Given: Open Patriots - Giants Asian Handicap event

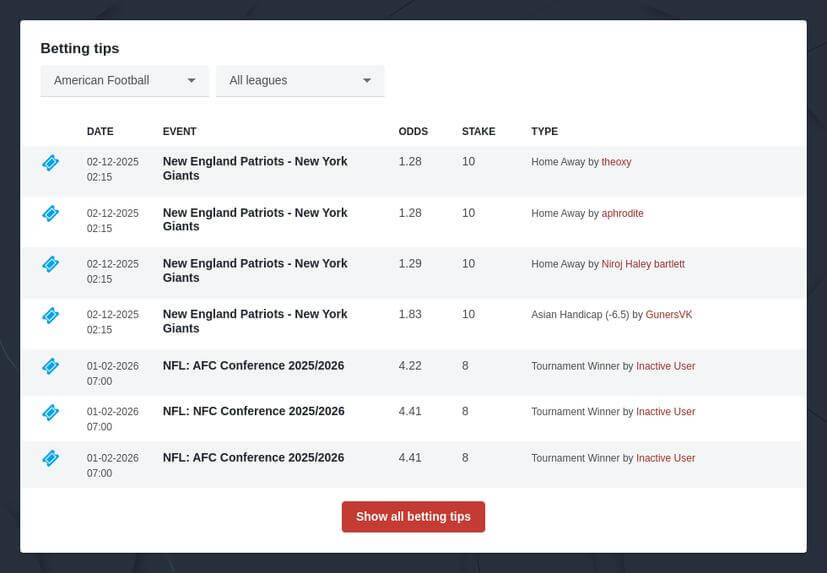Looking at the screenshot, I should click(x=255, y=321).
